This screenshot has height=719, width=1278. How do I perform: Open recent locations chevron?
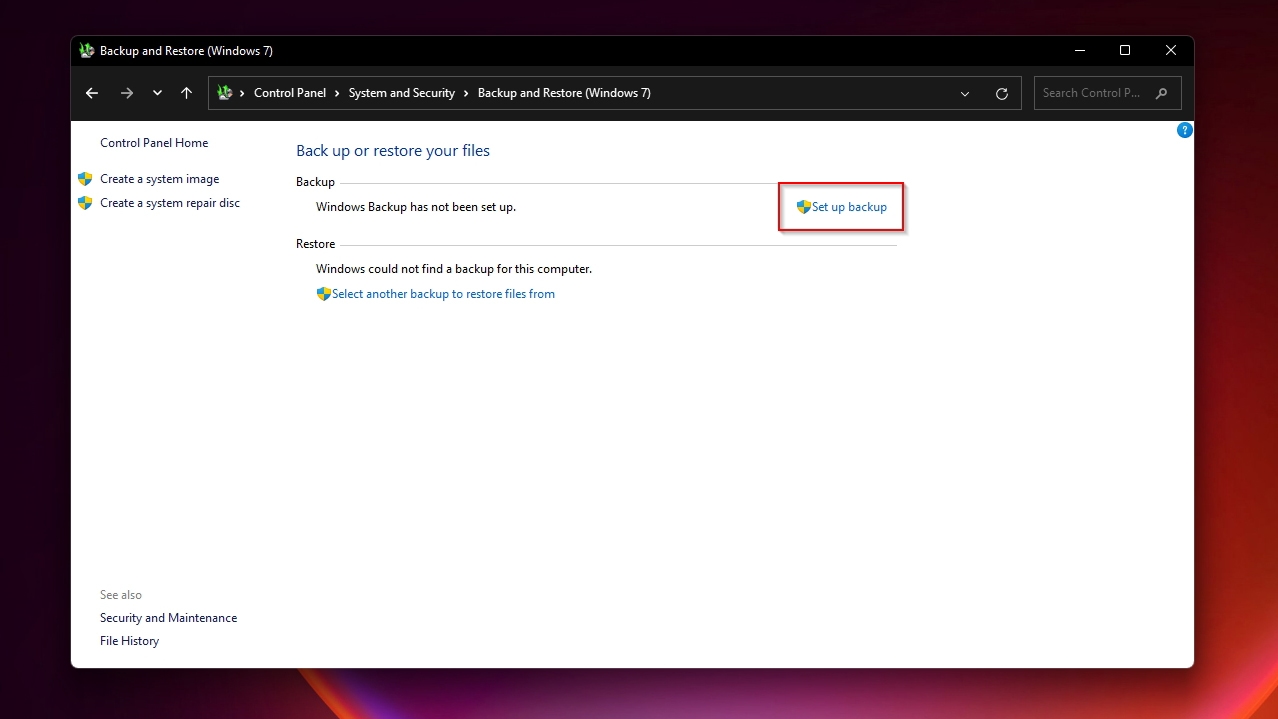tap(157, 93)
